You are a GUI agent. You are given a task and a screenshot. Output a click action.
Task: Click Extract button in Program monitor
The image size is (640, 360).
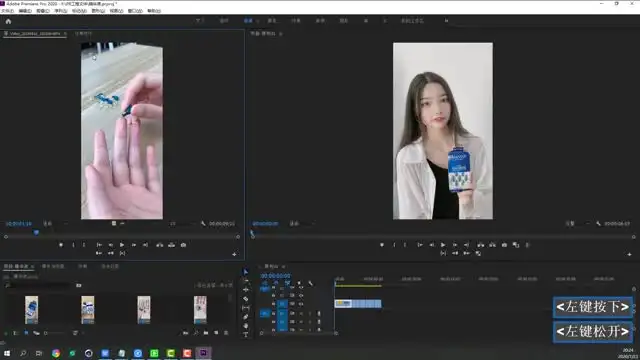point(493,245)
